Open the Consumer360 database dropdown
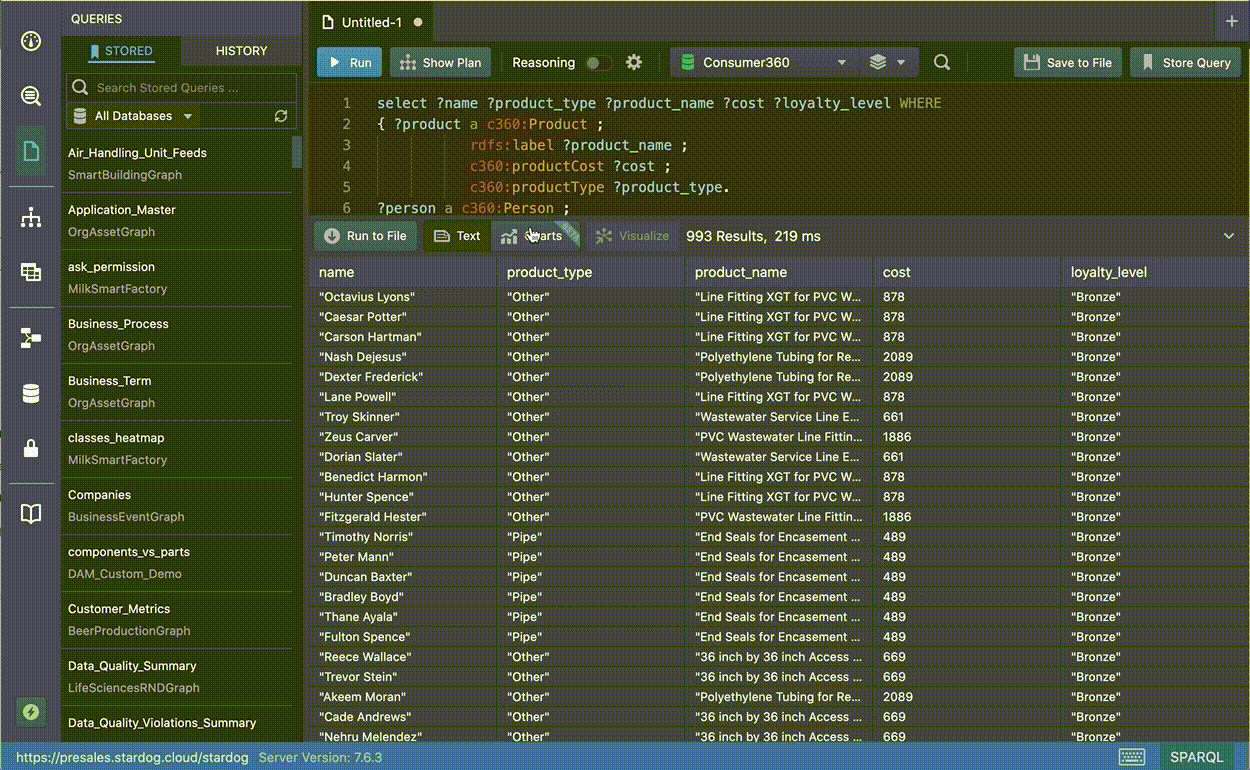This screenshot has width=1250, height=770. (763, 62)
